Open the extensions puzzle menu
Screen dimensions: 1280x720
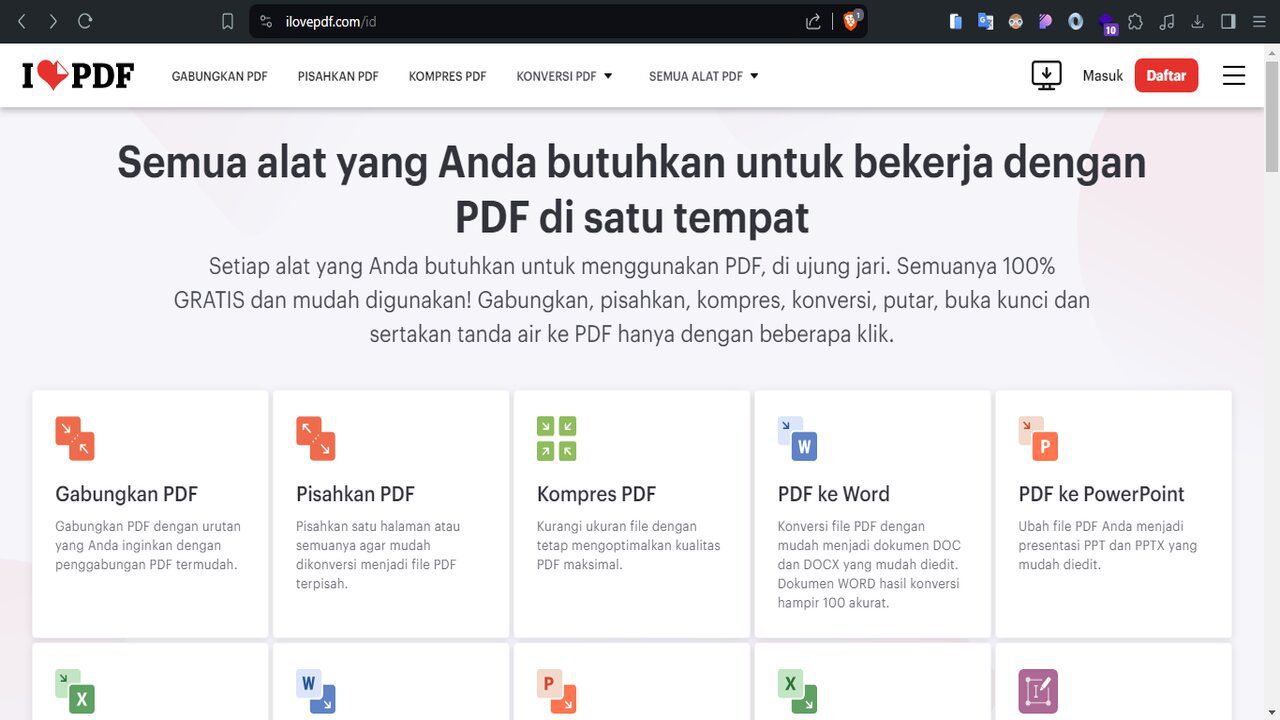pos(1135,21)
